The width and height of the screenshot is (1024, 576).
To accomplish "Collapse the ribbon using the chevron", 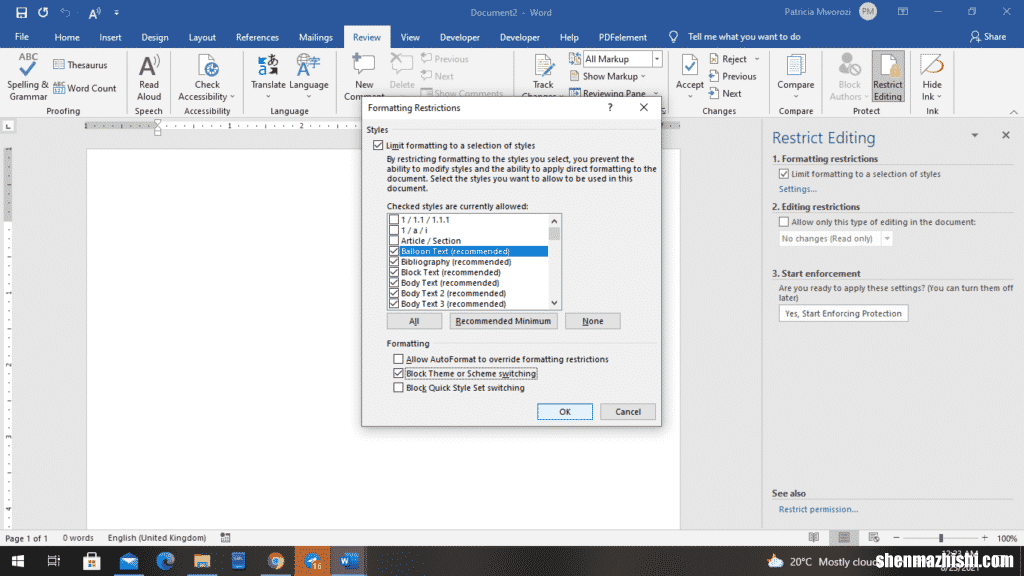I will click(x=1014, y=112).
